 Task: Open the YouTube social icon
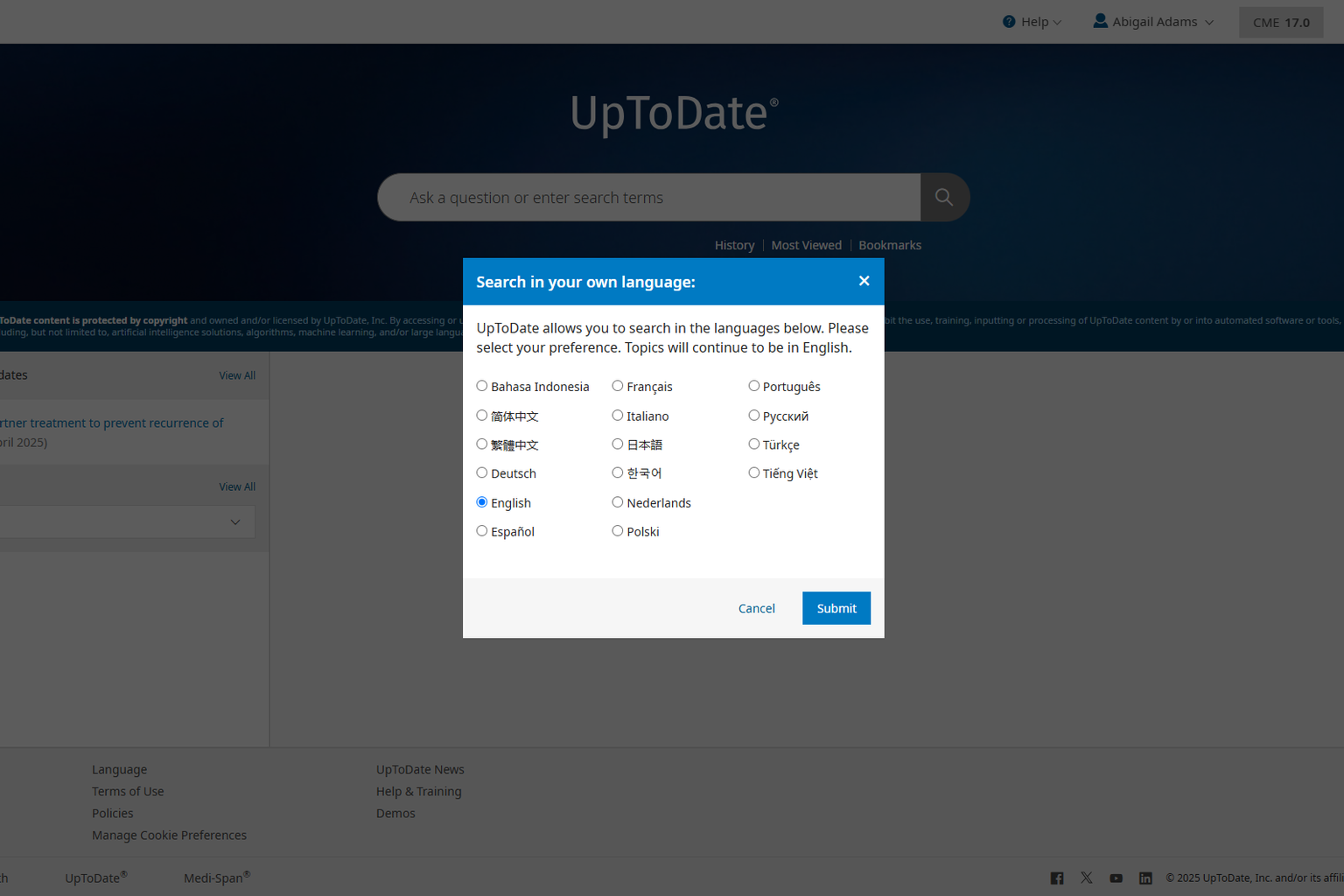coord(1116,878)
